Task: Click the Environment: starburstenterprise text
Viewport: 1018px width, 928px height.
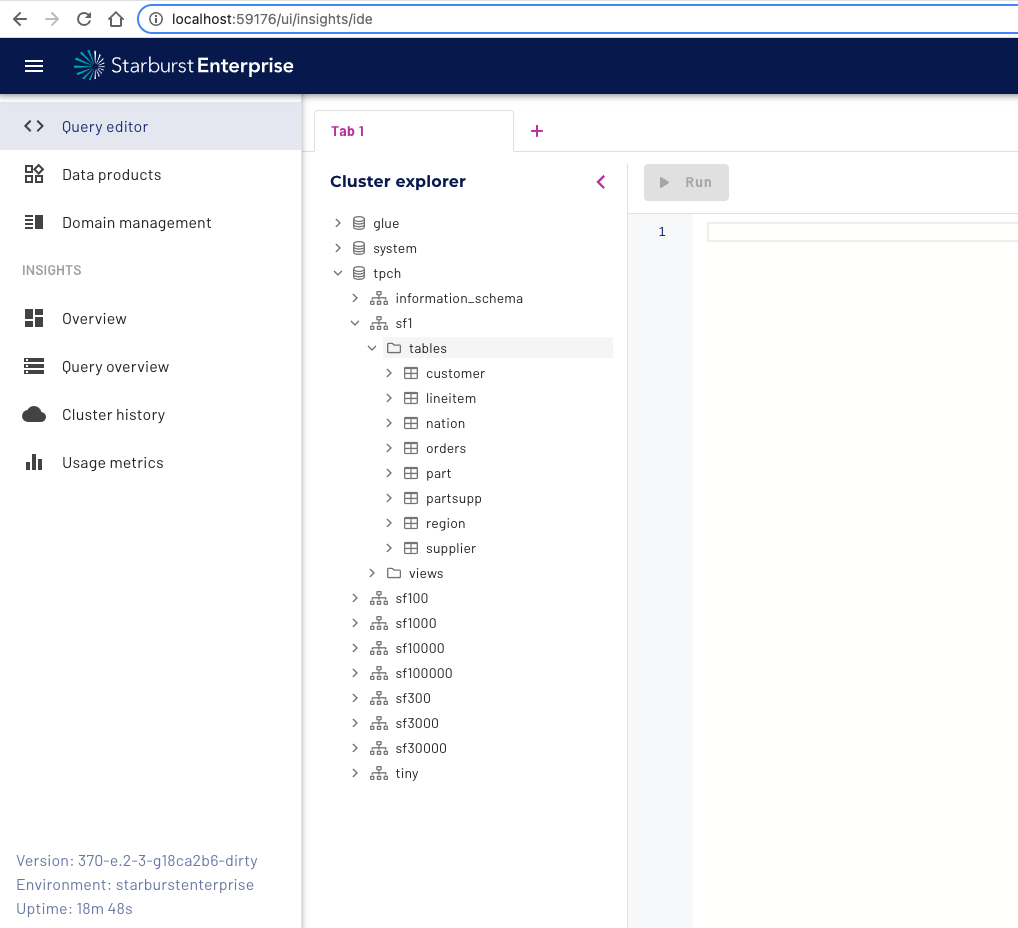Action: (135, 884)
